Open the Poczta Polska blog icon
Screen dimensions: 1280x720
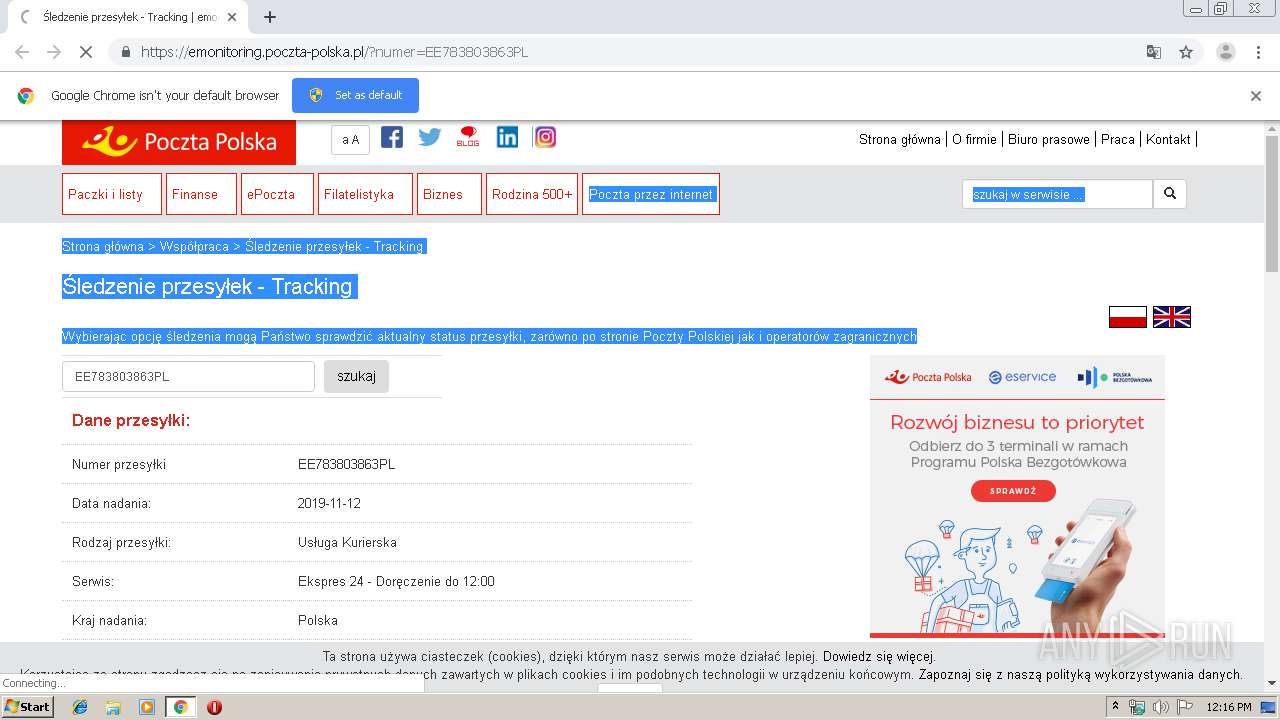click(x=468, y=137)
